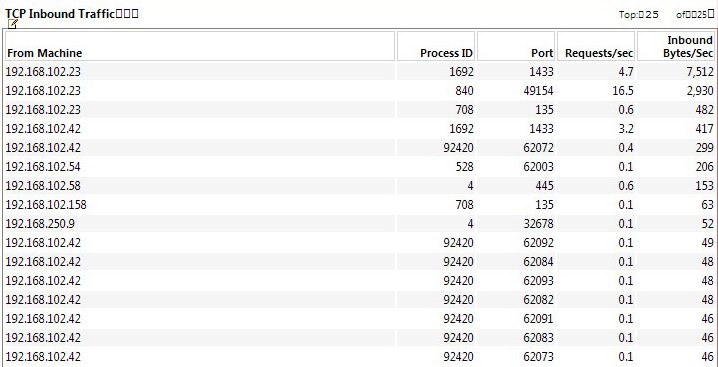
Task: Select the last row with port 62073
Action: pyautogui.click(x=359, y=356)
